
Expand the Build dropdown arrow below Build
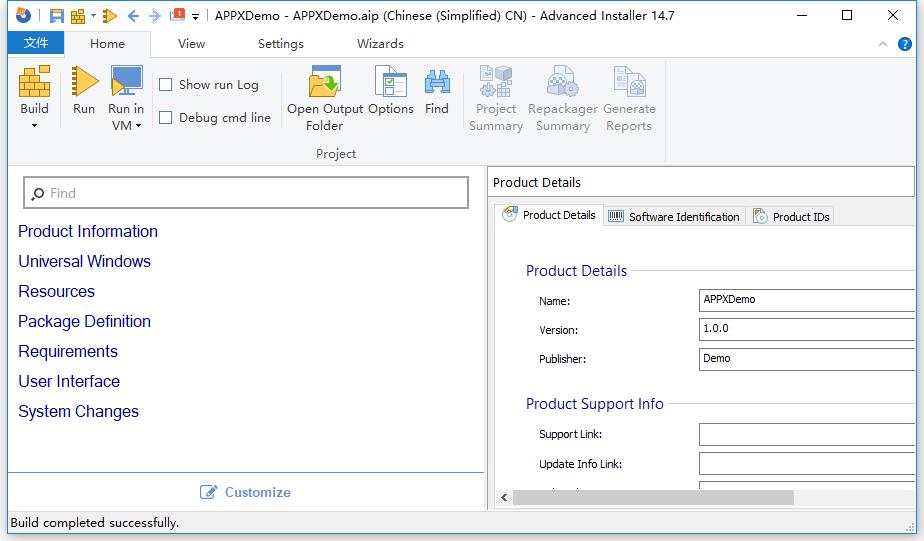coord(34,126)
